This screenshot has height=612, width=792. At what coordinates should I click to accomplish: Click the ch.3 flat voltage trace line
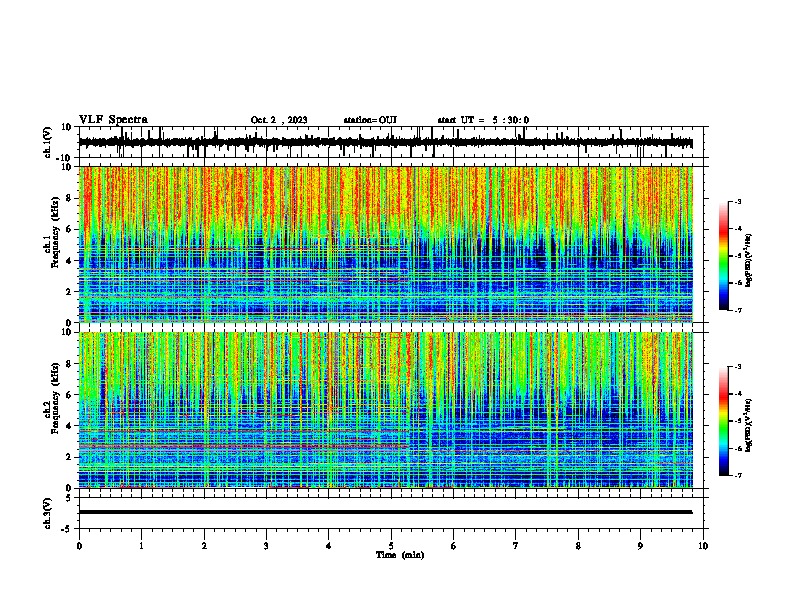(x=385, y=512)
